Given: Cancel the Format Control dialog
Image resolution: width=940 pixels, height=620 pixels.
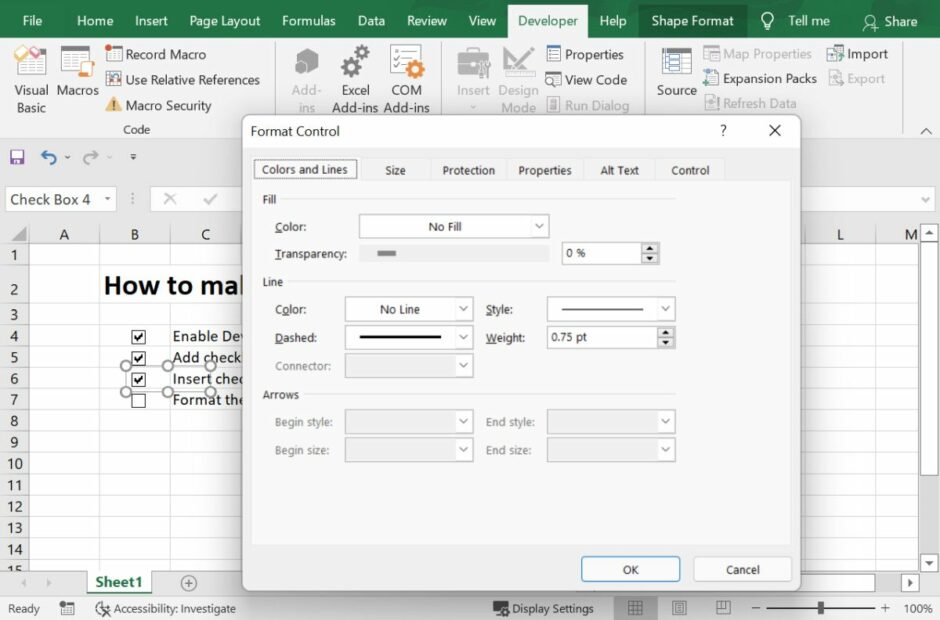Looking at the screenshot, I should click(x=742, y=568).
